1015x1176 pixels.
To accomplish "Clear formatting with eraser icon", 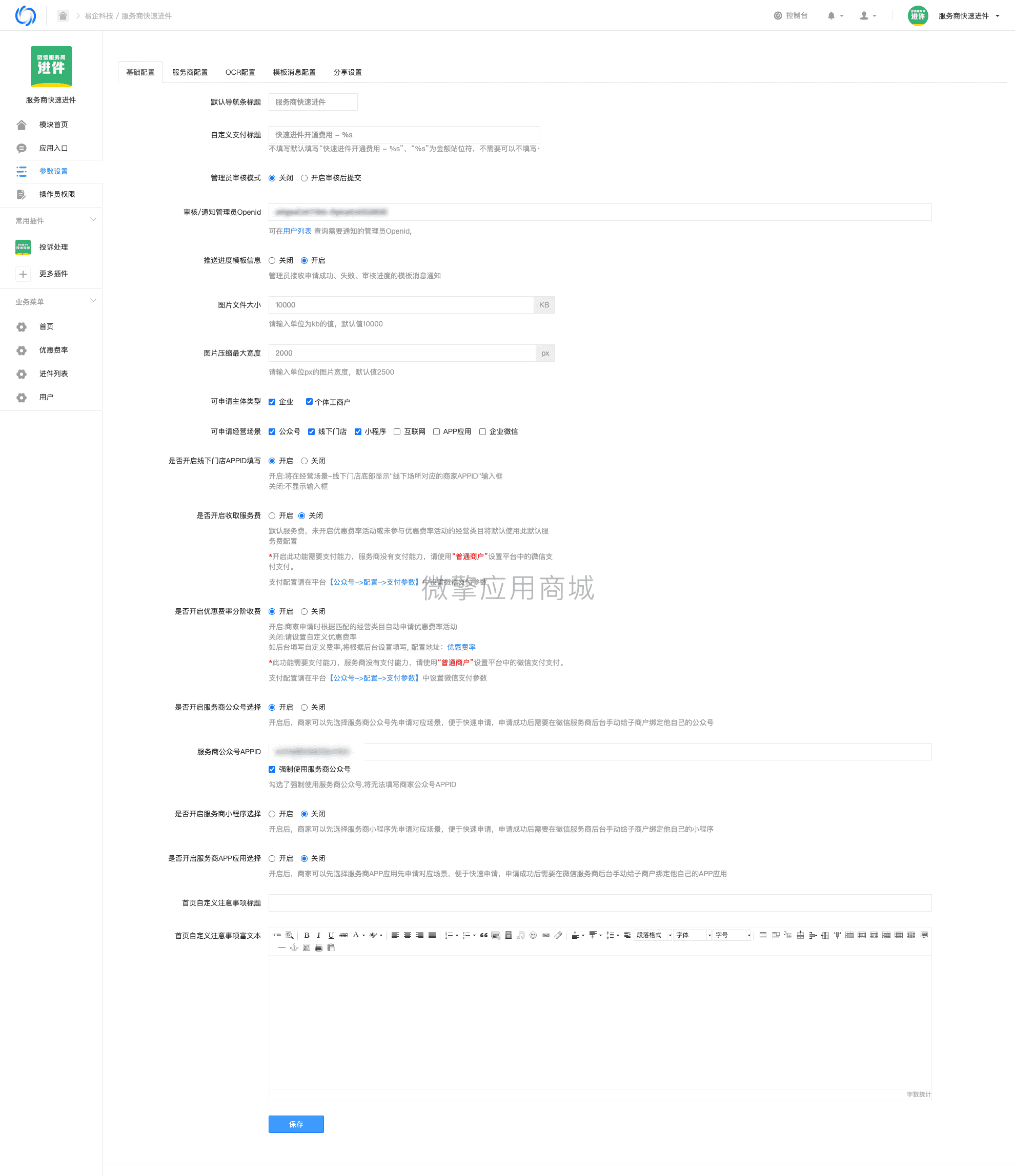I will tap(559, 935).
